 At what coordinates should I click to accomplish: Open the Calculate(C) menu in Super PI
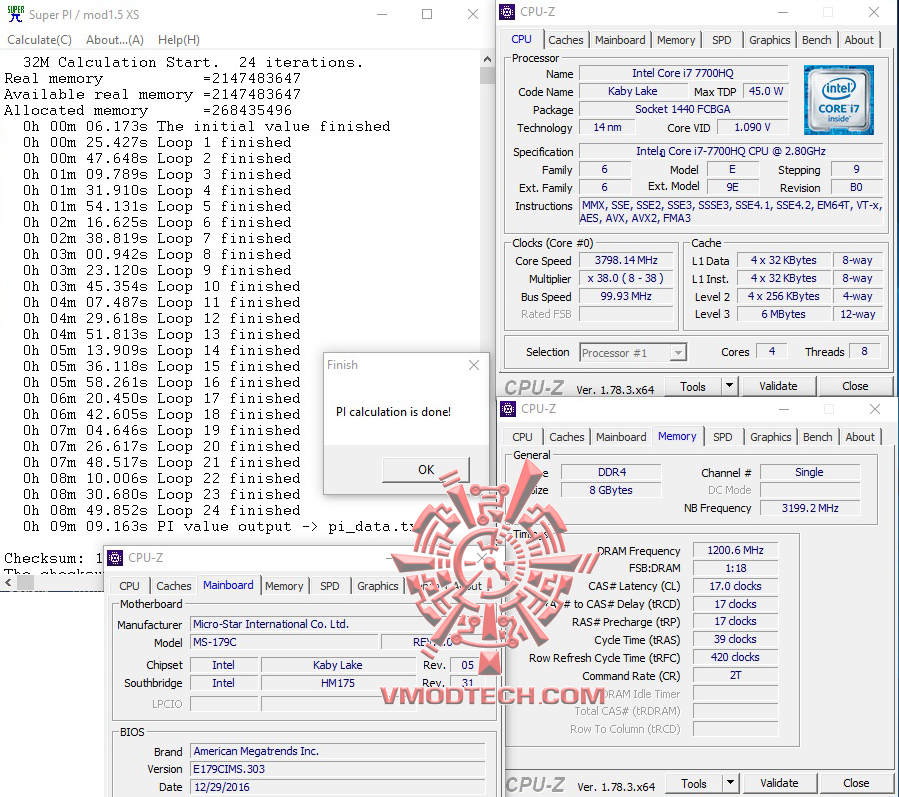coord(40,40)
